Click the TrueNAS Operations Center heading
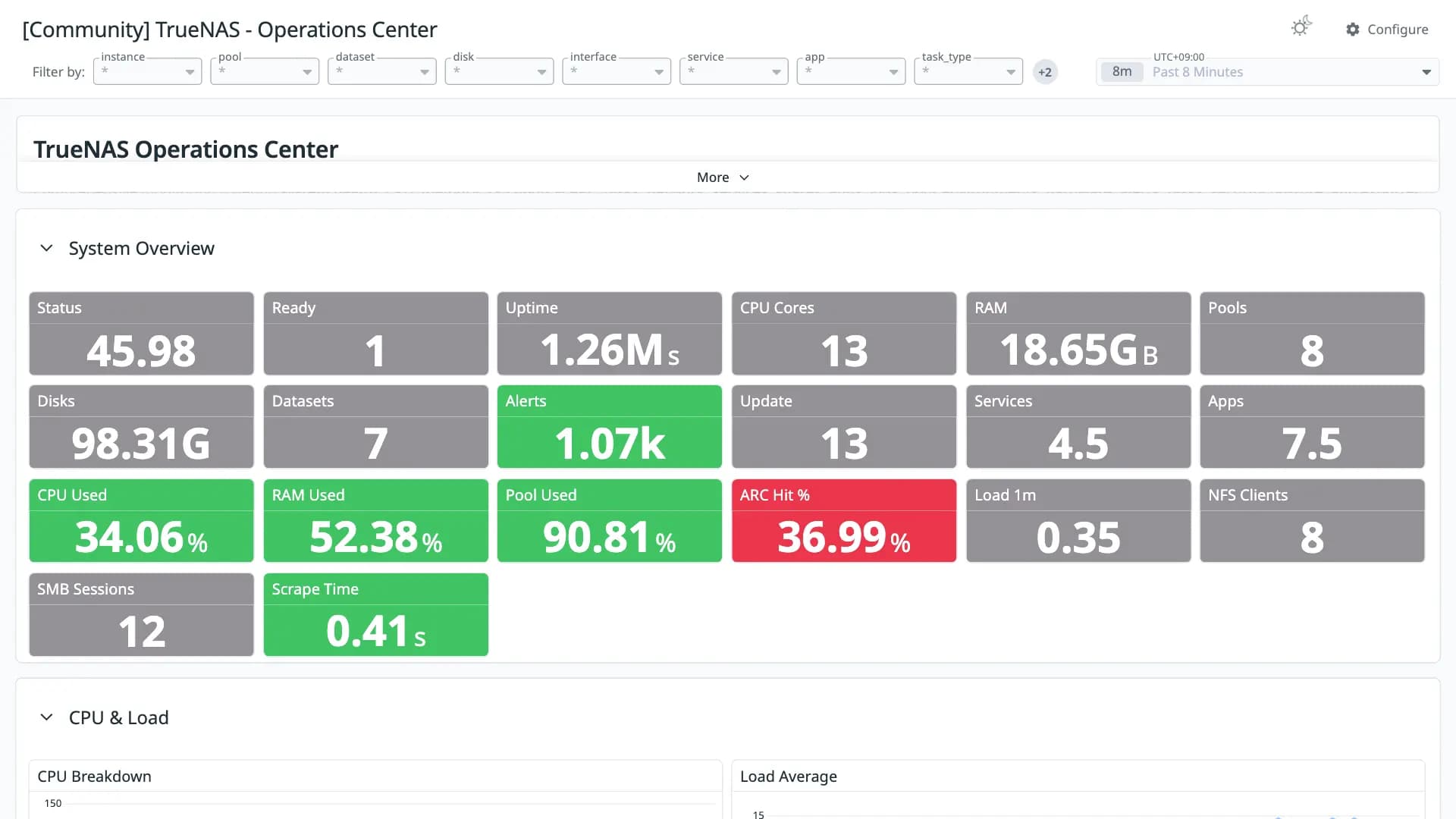The height and width of the screenshot is (819, 1456). pos(186,149)
